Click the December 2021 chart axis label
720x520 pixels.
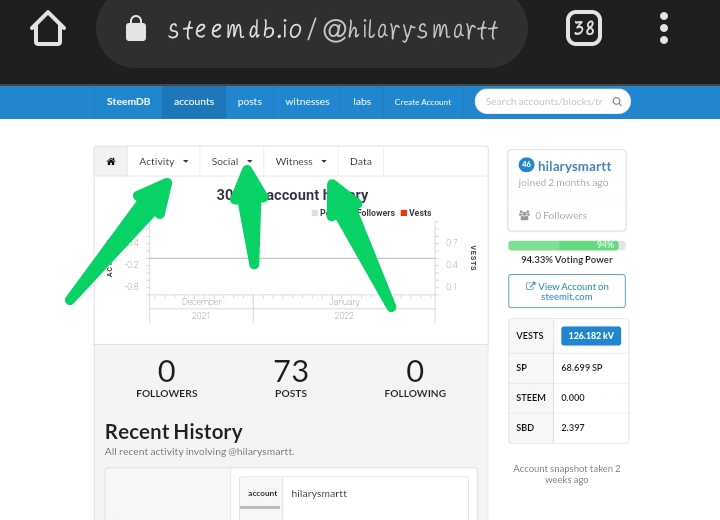point(201,309)
